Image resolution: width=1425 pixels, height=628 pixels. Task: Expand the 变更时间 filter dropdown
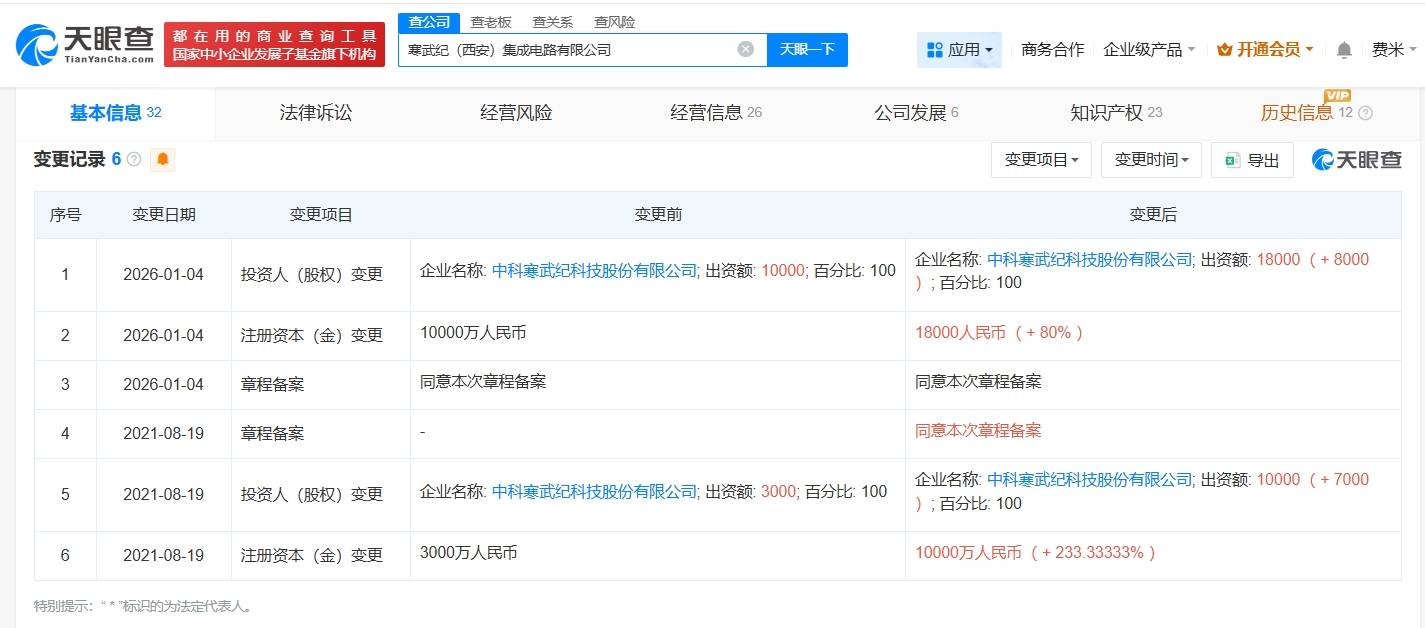(1151, 160)
